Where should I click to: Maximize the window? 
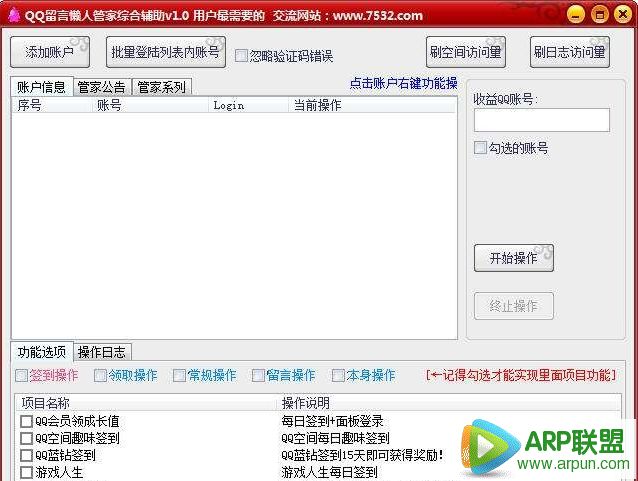[599, 15]
